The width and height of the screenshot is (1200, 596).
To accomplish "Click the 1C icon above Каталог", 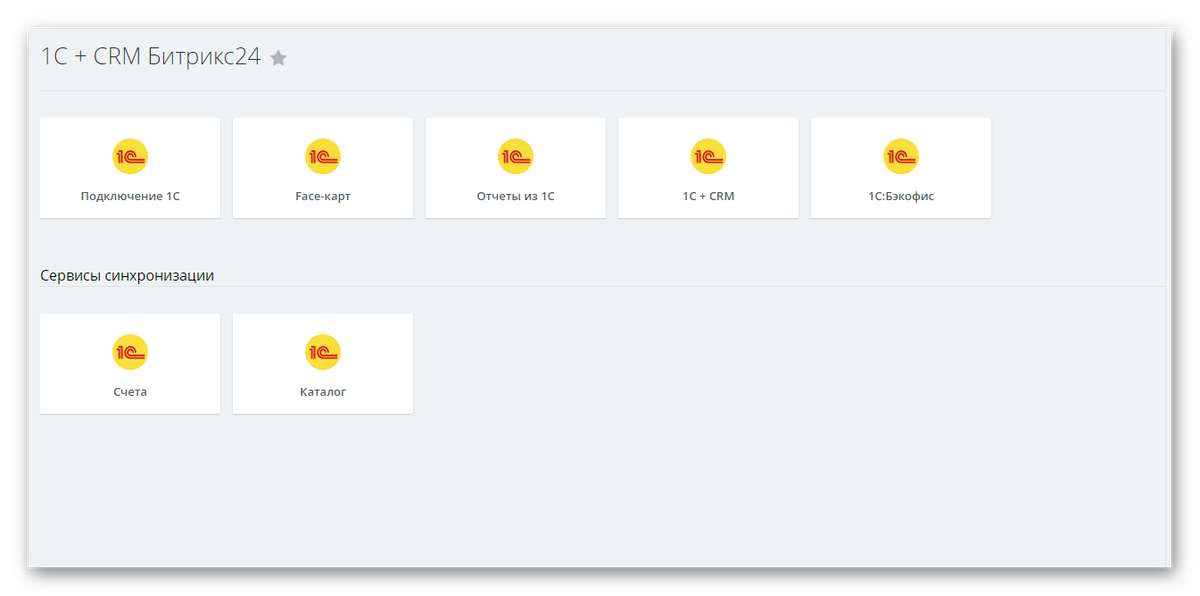I will (323, 352).
